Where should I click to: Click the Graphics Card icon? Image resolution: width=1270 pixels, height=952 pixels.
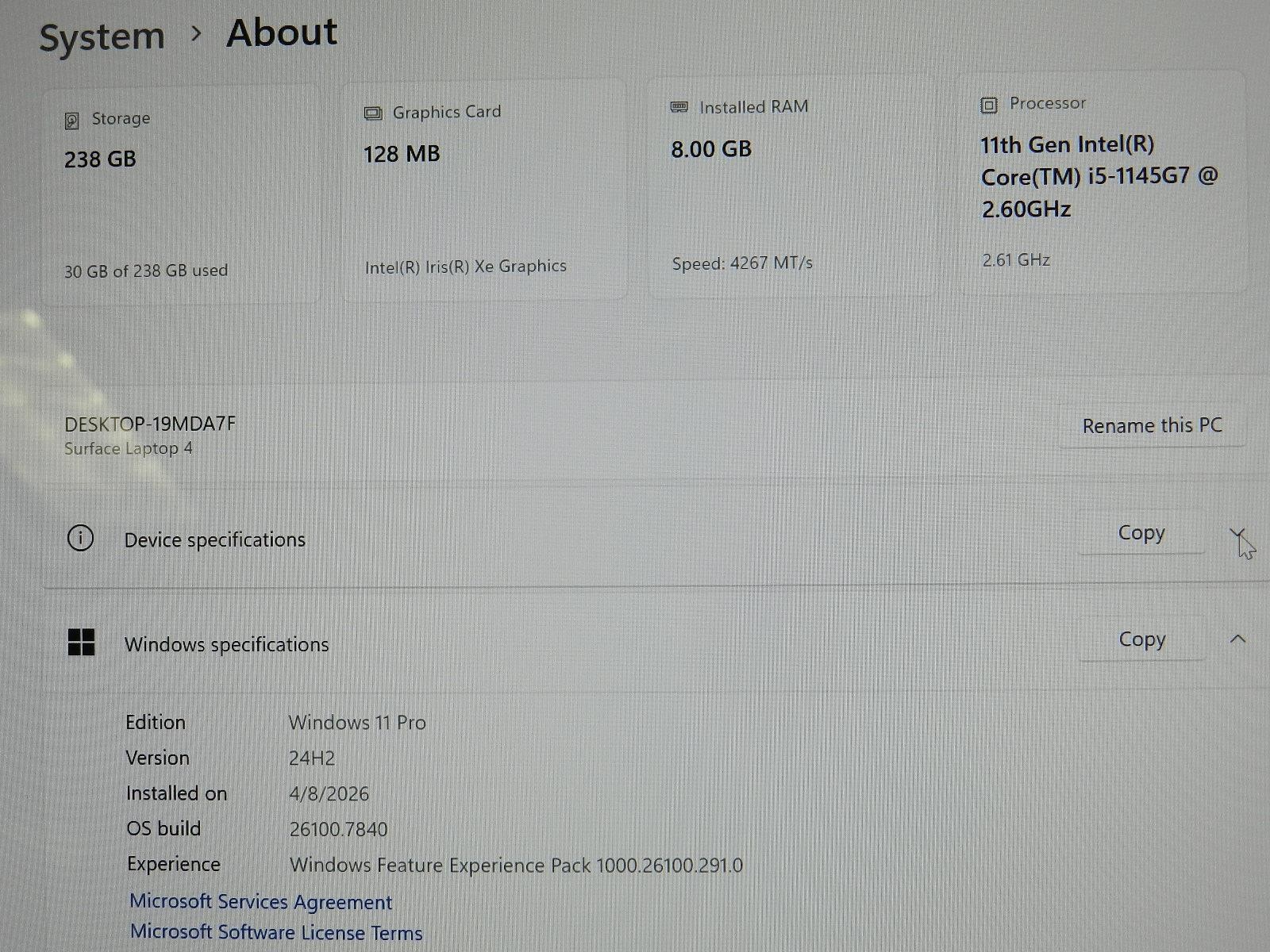coord(373,113)
